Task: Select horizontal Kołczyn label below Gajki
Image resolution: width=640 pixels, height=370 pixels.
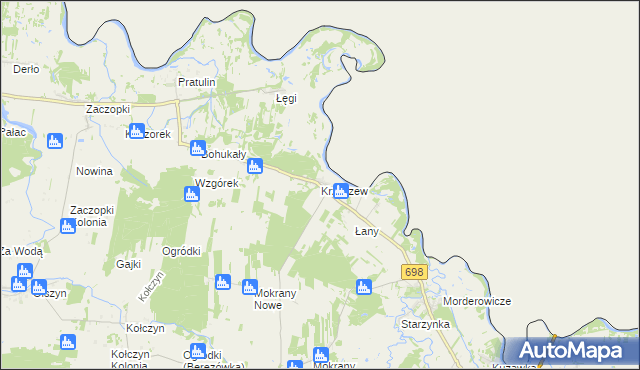Action: point(145,328)
